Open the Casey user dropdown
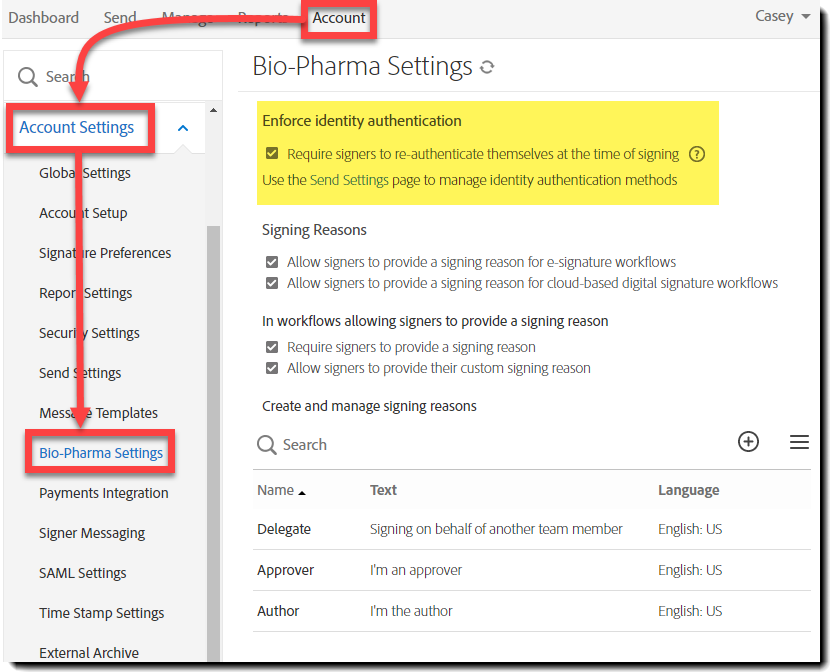830x672 pixels. 782,16
